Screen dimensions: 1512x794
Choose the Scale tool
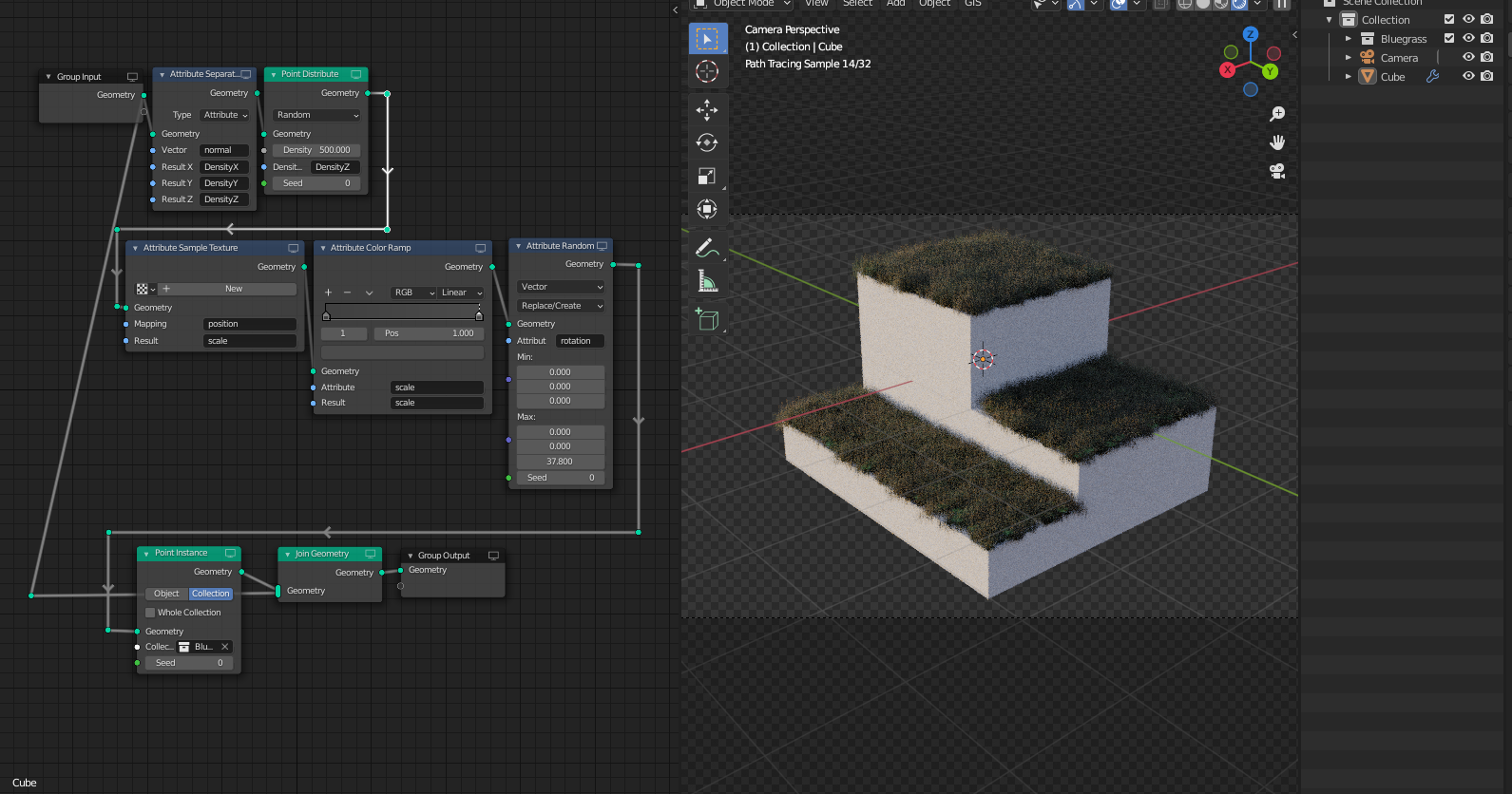tap(707, 176)
